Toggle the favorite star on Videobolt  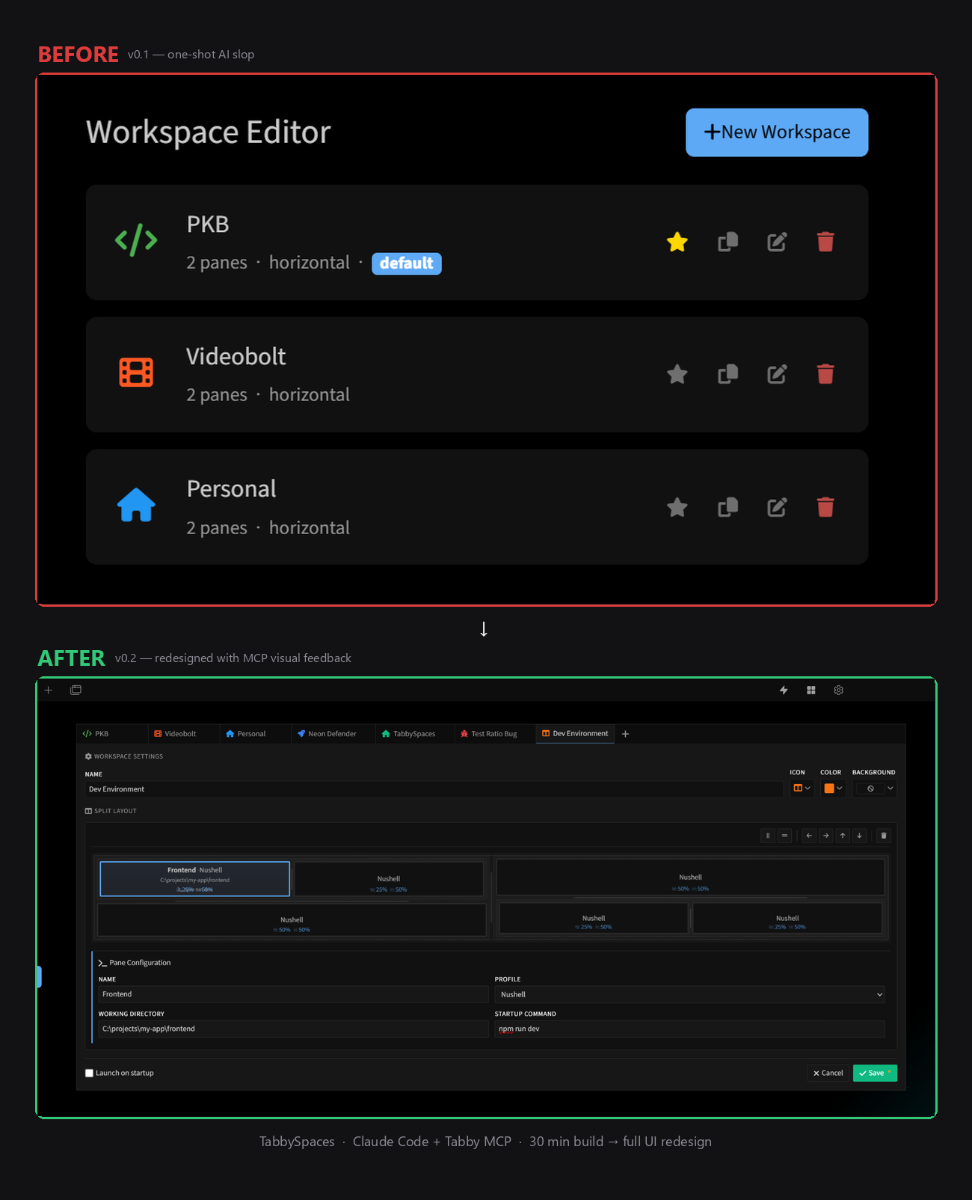pyautogui.click(x=677, y=374)
